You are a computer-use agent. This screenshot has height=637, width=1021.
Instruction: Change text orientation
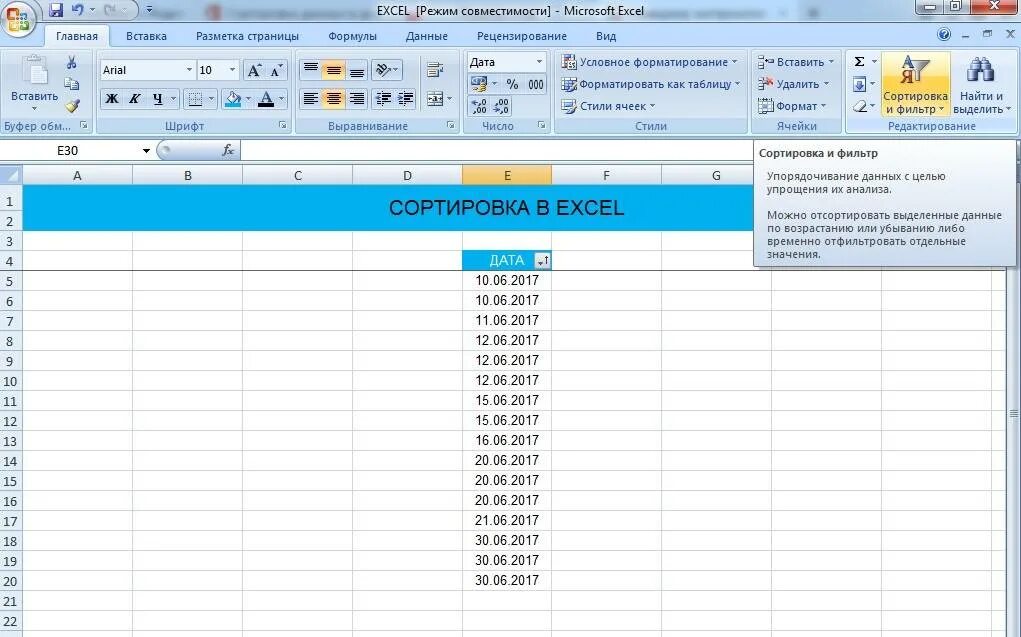tap(387, 70)
